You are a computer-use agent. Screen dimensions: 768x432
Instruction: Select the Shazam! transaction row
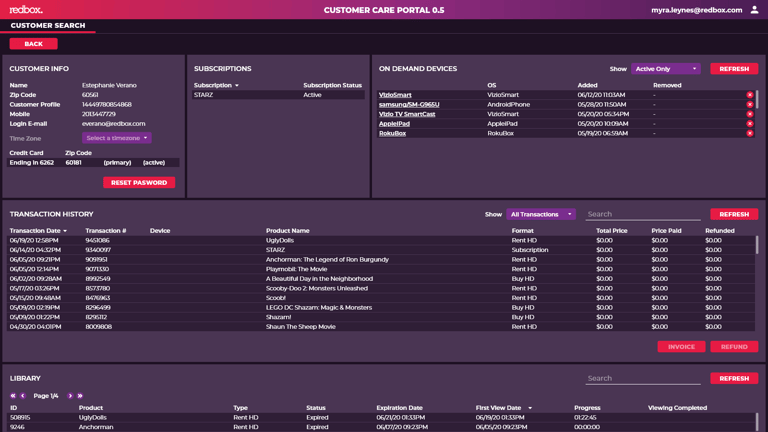coord(381,317)
